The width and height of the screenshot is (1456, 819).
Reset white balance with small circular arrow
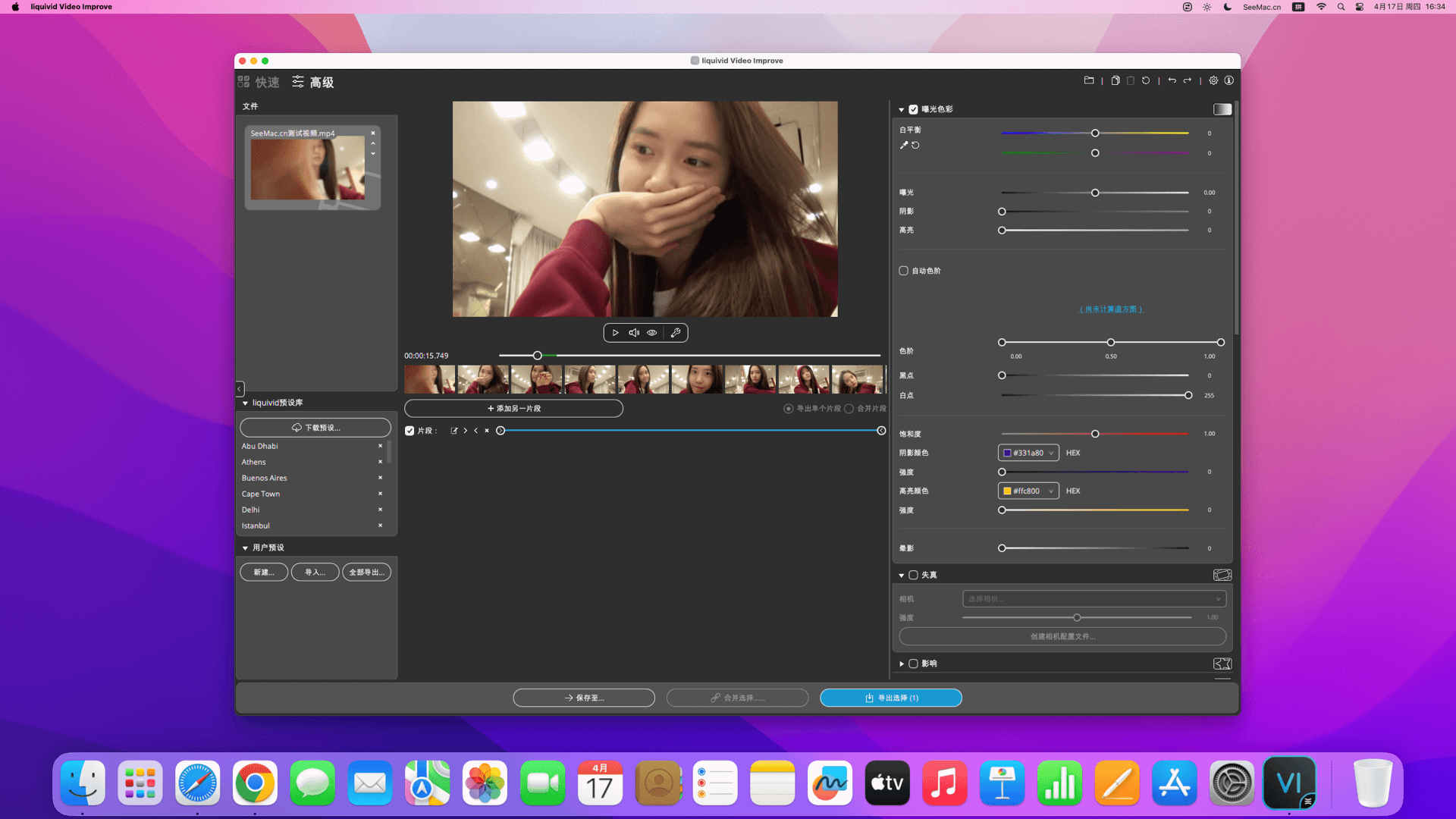[x=915, y=145]
